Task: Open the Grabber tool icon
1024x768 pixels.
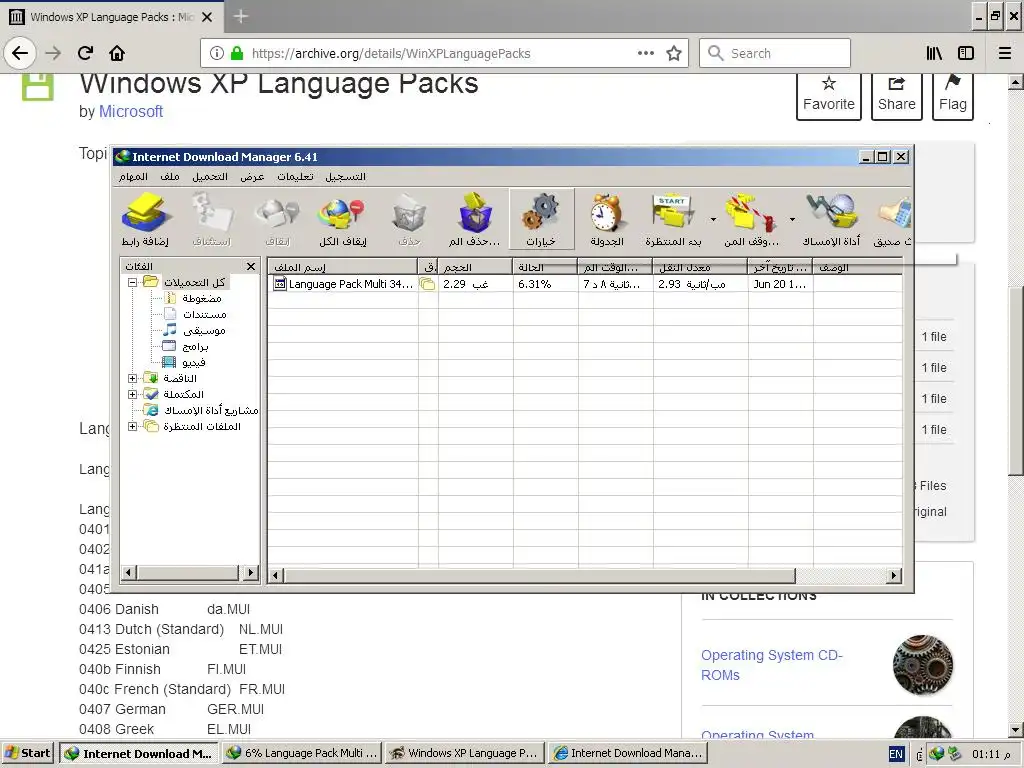Action: tap(831, 220)
